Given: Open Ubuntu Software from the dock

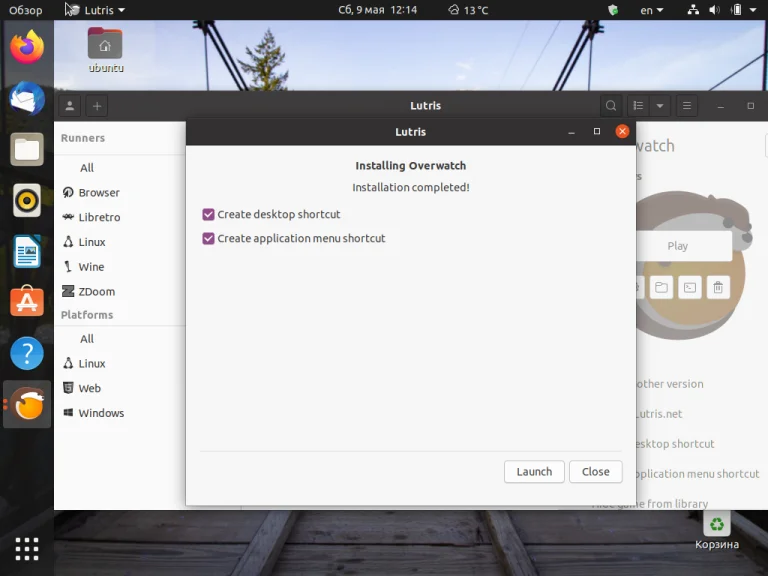Looking at the screenshot, I should 27,302.
